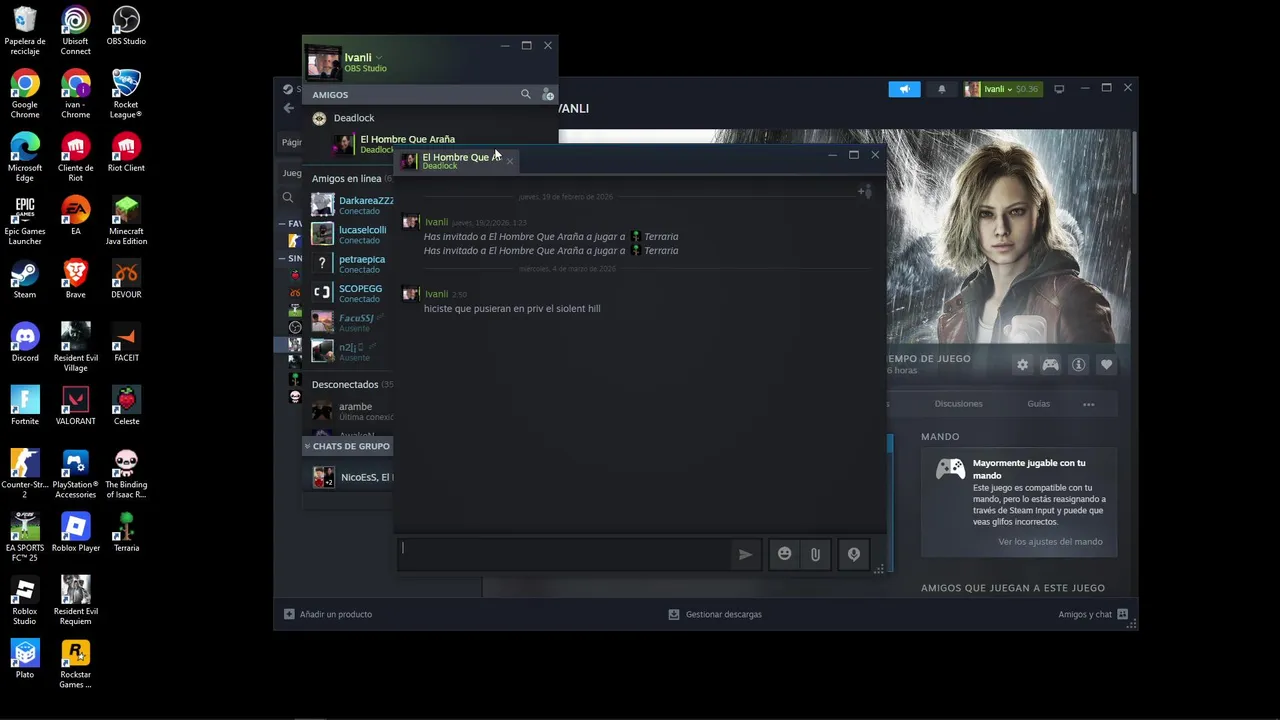Click Añadir un producto
Viewport: 1280px width, 720px height.
click(328, 614)
